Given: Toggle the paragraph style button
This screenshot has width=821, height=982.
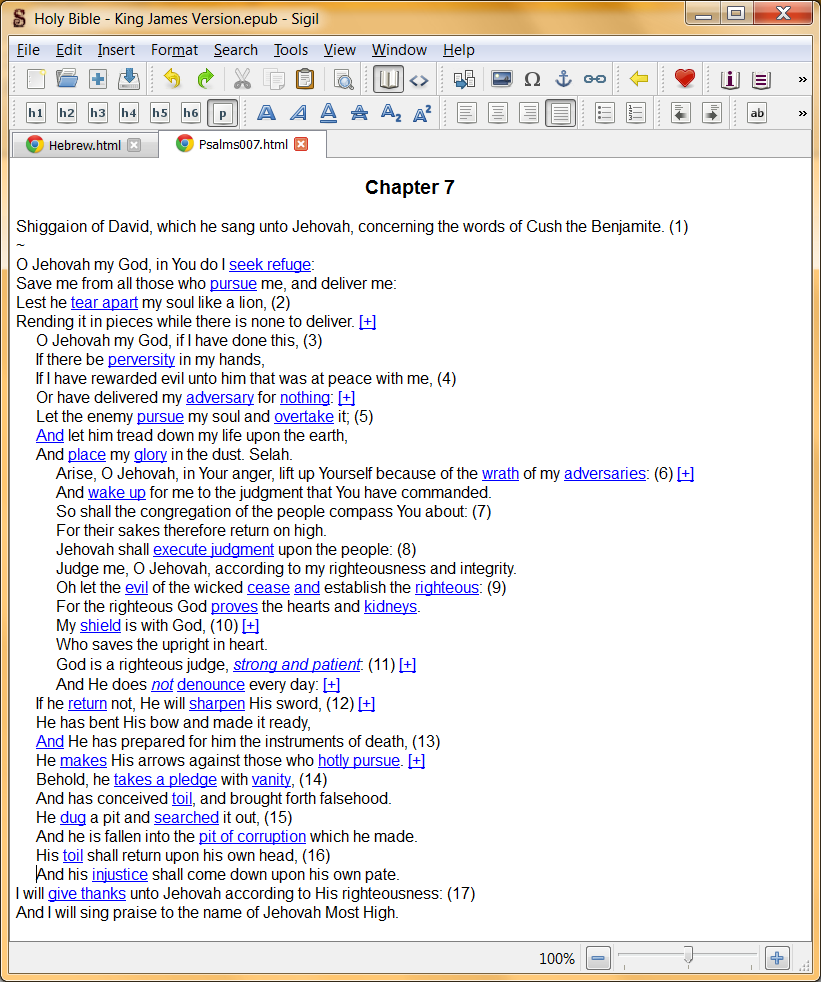Looking at the screenshot, I should pos(222,113).
